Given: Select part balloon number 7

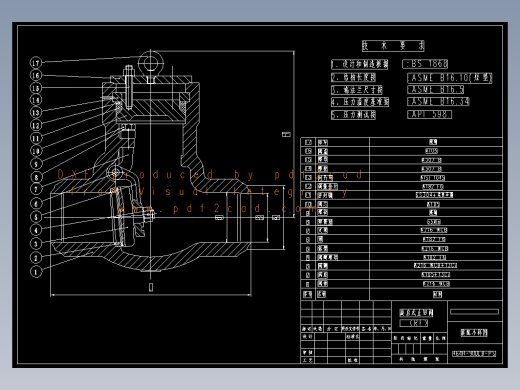Looking at the screenshot, I should tap(36, 189).
